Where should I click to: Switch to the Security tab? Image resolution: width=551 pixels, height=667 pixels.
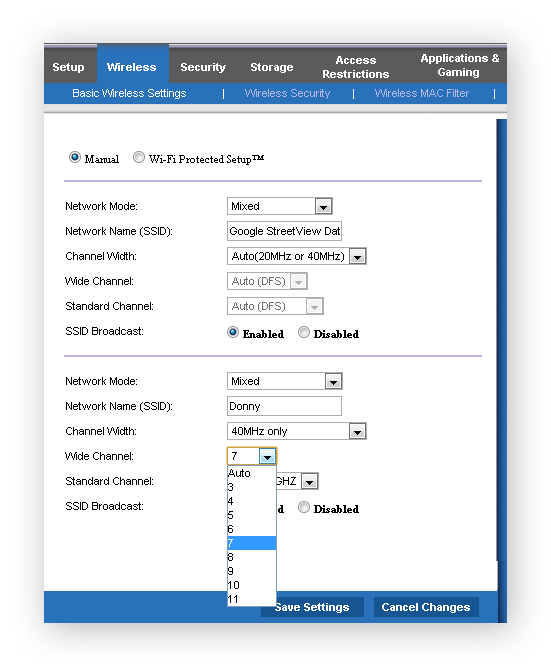203,67
